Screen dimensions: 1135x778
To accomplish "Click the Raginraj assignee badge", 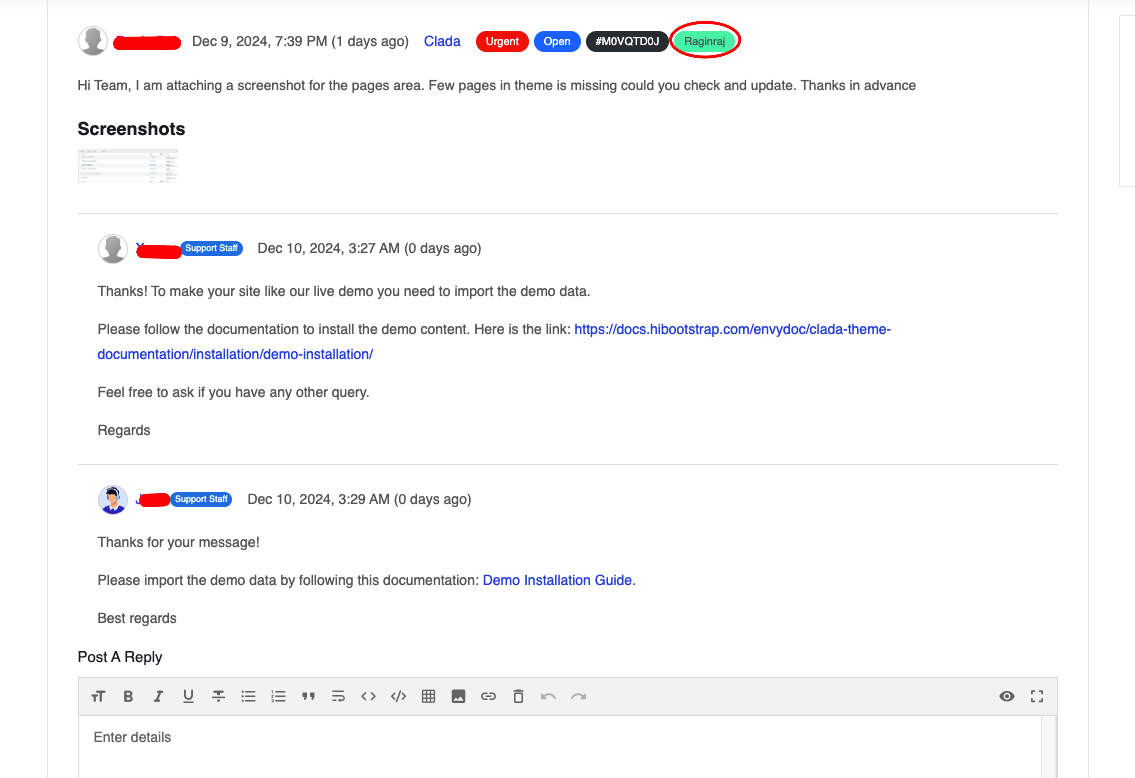I will (704, 41).
